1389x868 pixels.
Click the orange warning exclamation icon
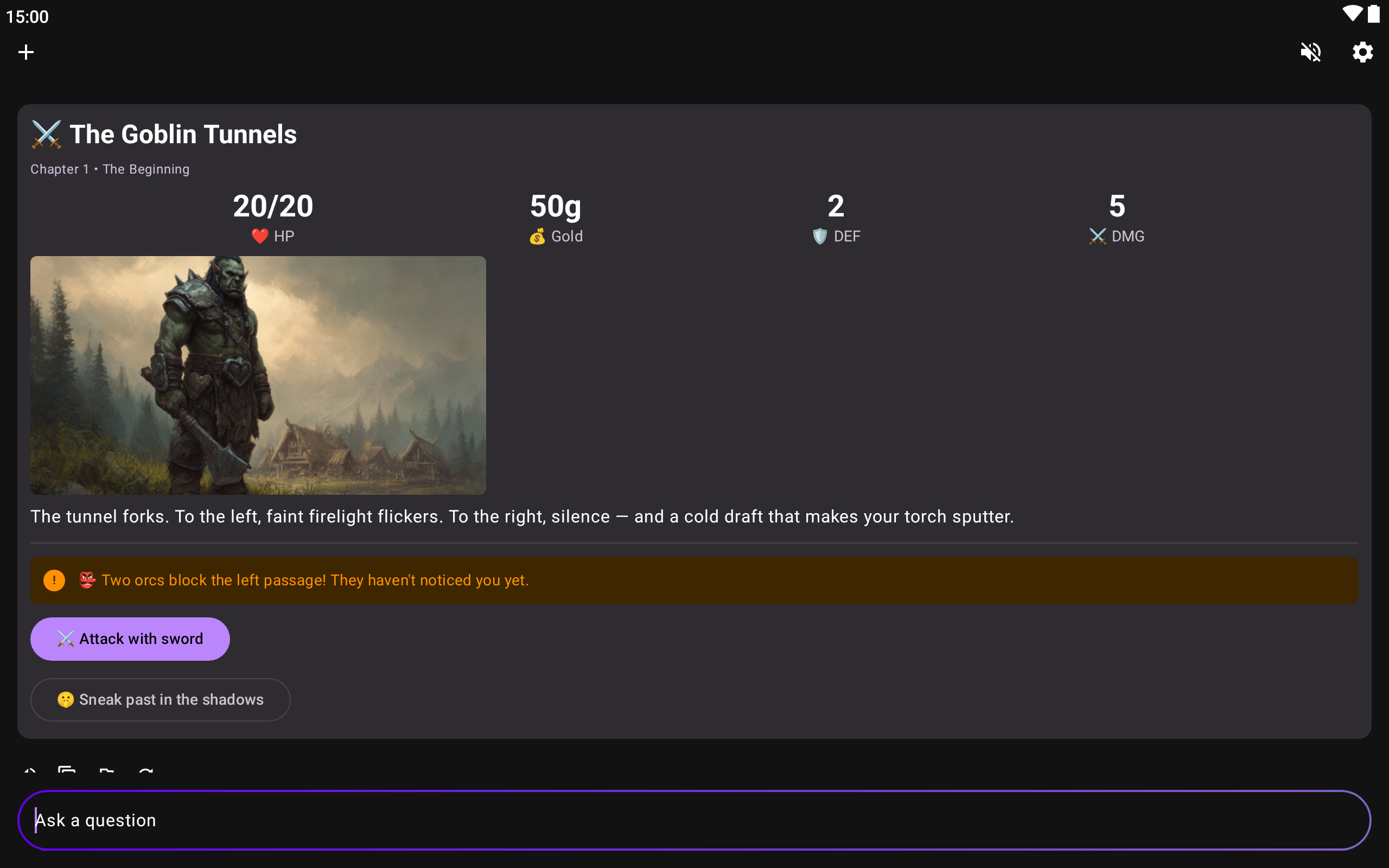click(54, 580)
